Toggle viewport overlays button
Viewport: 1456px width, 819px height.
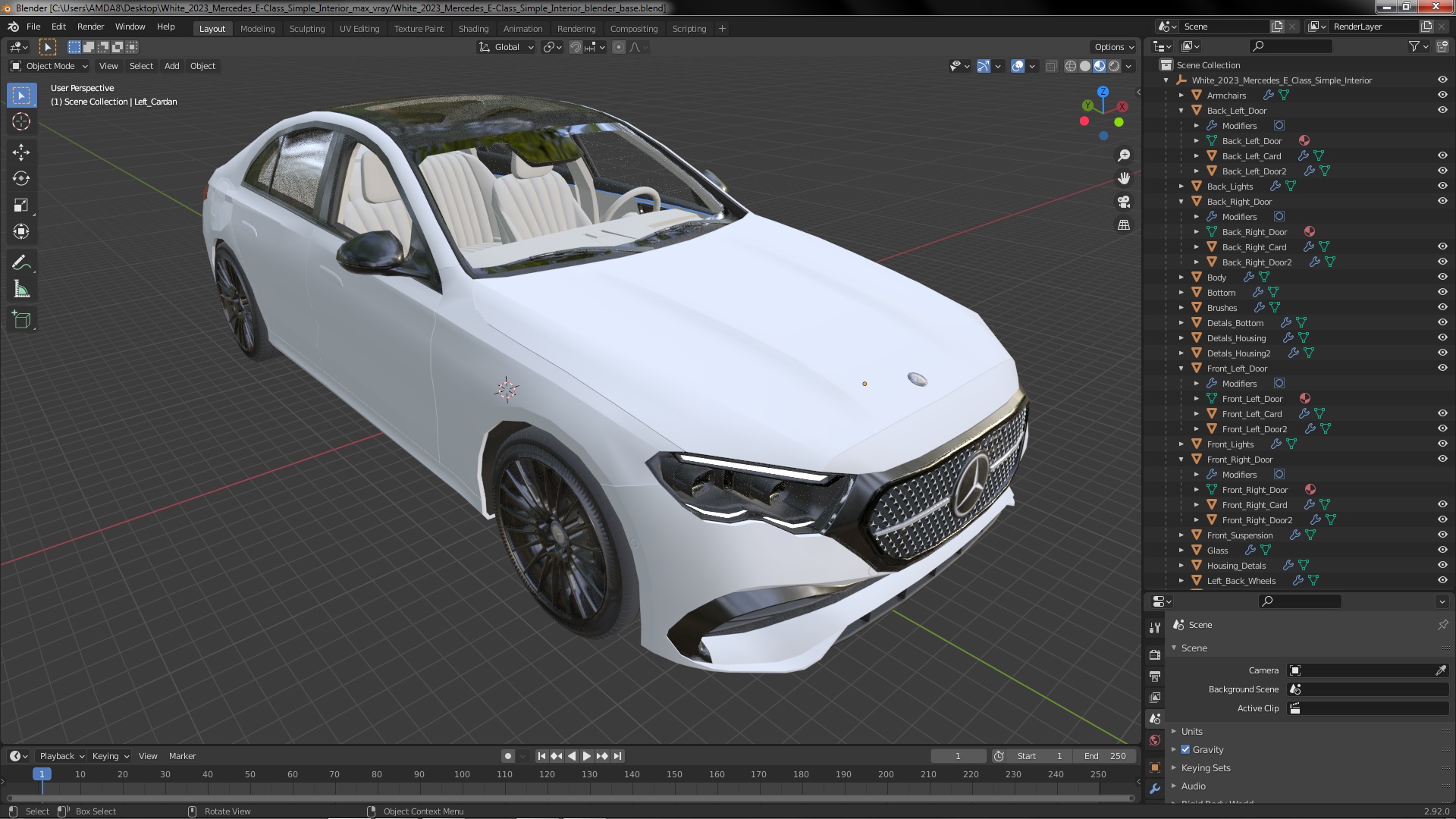pyautogui.click(x=1018, y=67)
